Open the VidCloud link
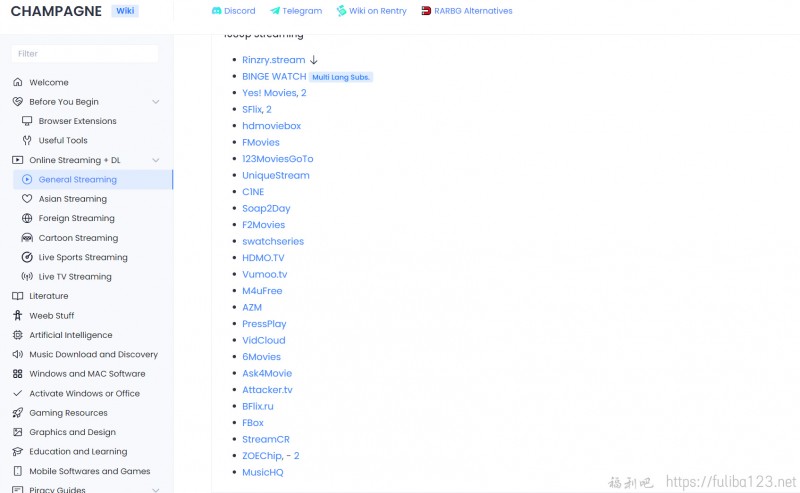Viewport: 800px width, 493px height. point(264,340)
